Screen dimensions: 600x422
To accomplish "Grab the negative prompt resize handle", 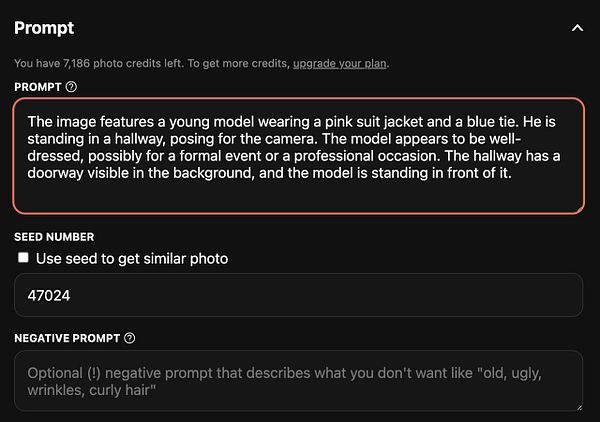I will 577,405.
